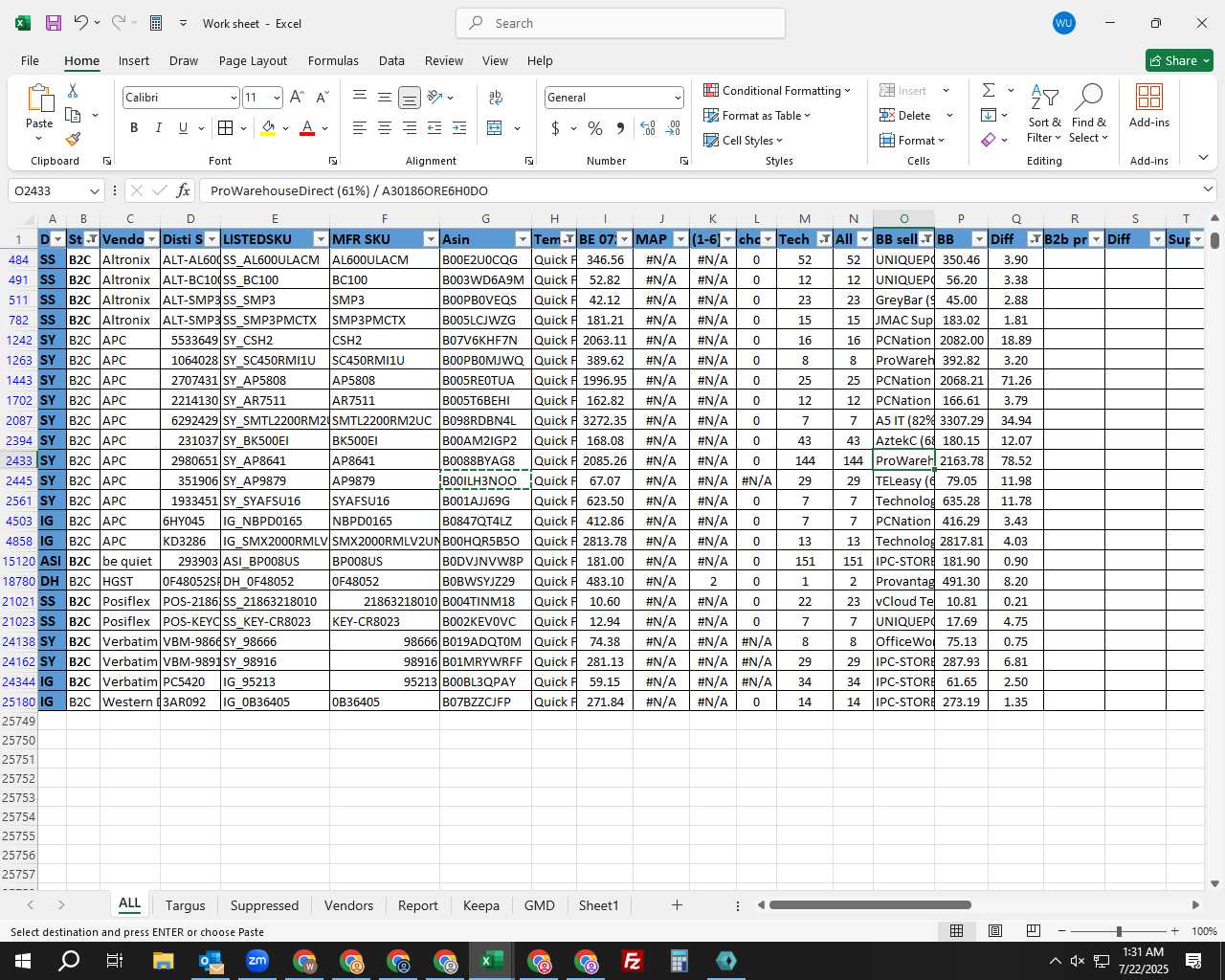Toggle Bottom Align vertical alignment
1225x980 pixels.
410,98
